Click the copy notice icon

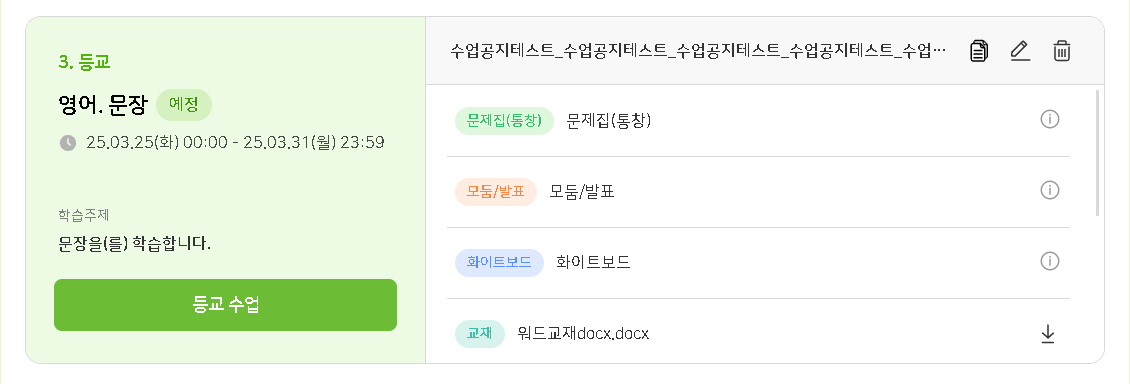[979, 50]
